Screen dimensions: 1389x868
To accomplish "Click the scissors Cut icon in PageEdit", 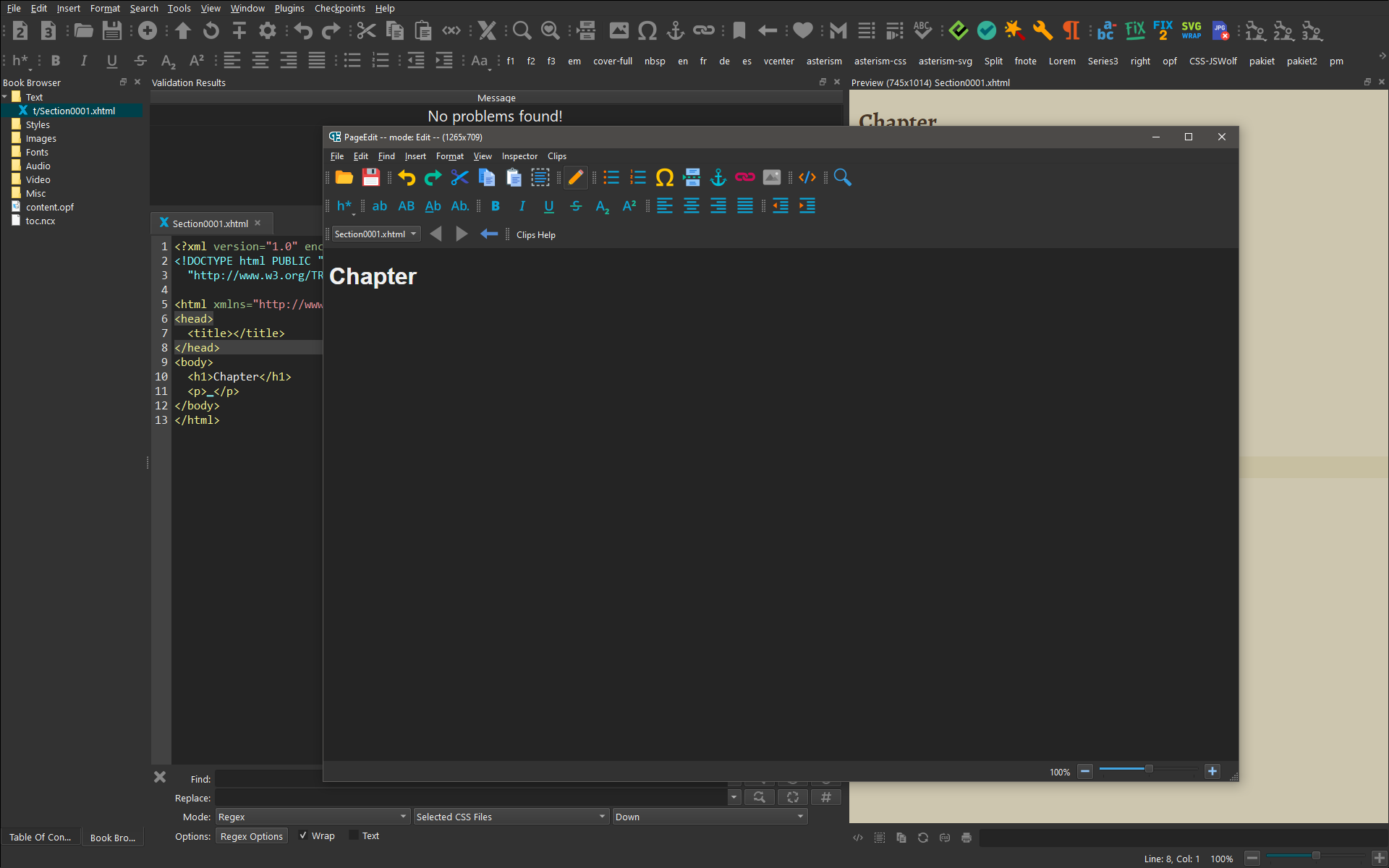I will pyautogui.click(x=459, y=177).
